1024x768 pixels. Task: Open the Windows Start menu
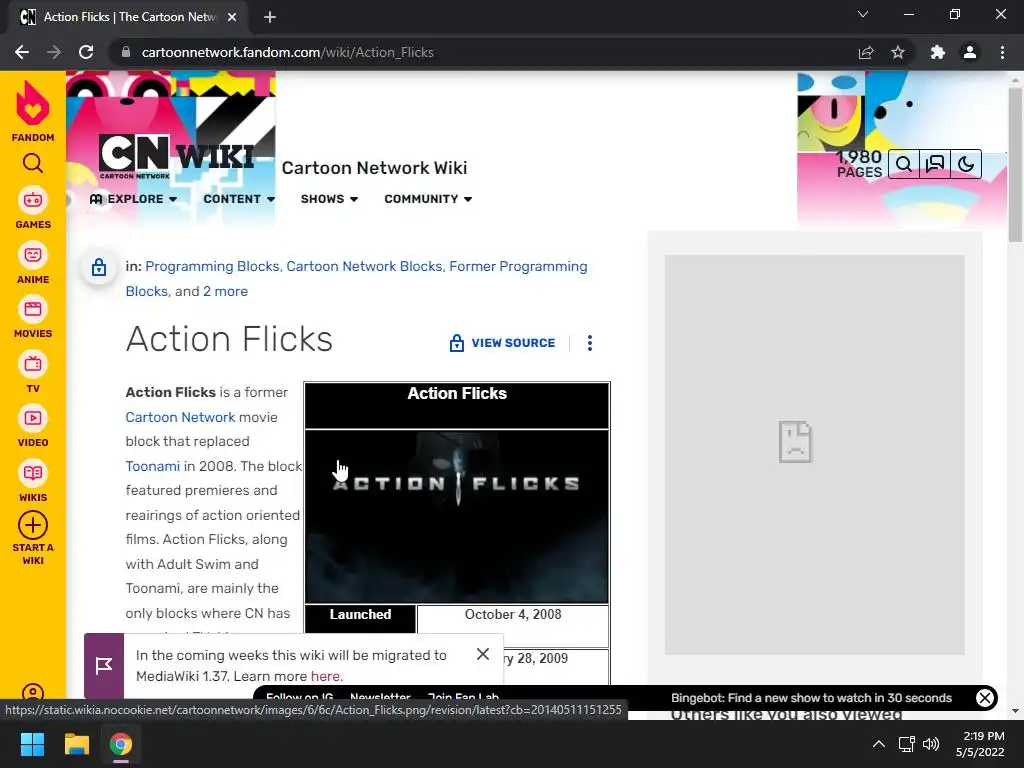(x=32, y=744)
